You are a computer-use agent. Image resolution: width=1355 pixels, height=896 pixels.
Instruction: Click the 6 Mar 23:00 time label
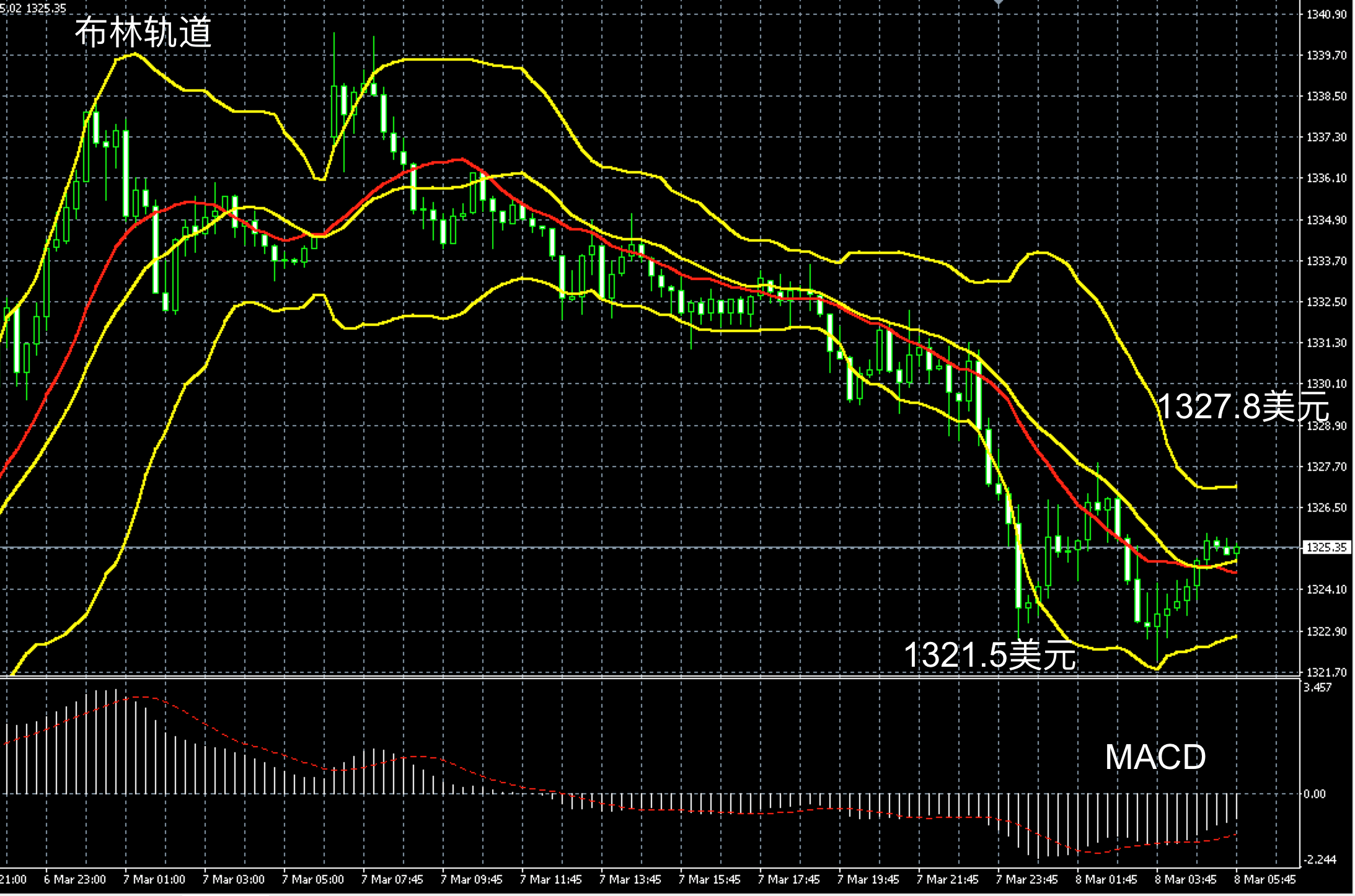(75, 880)
